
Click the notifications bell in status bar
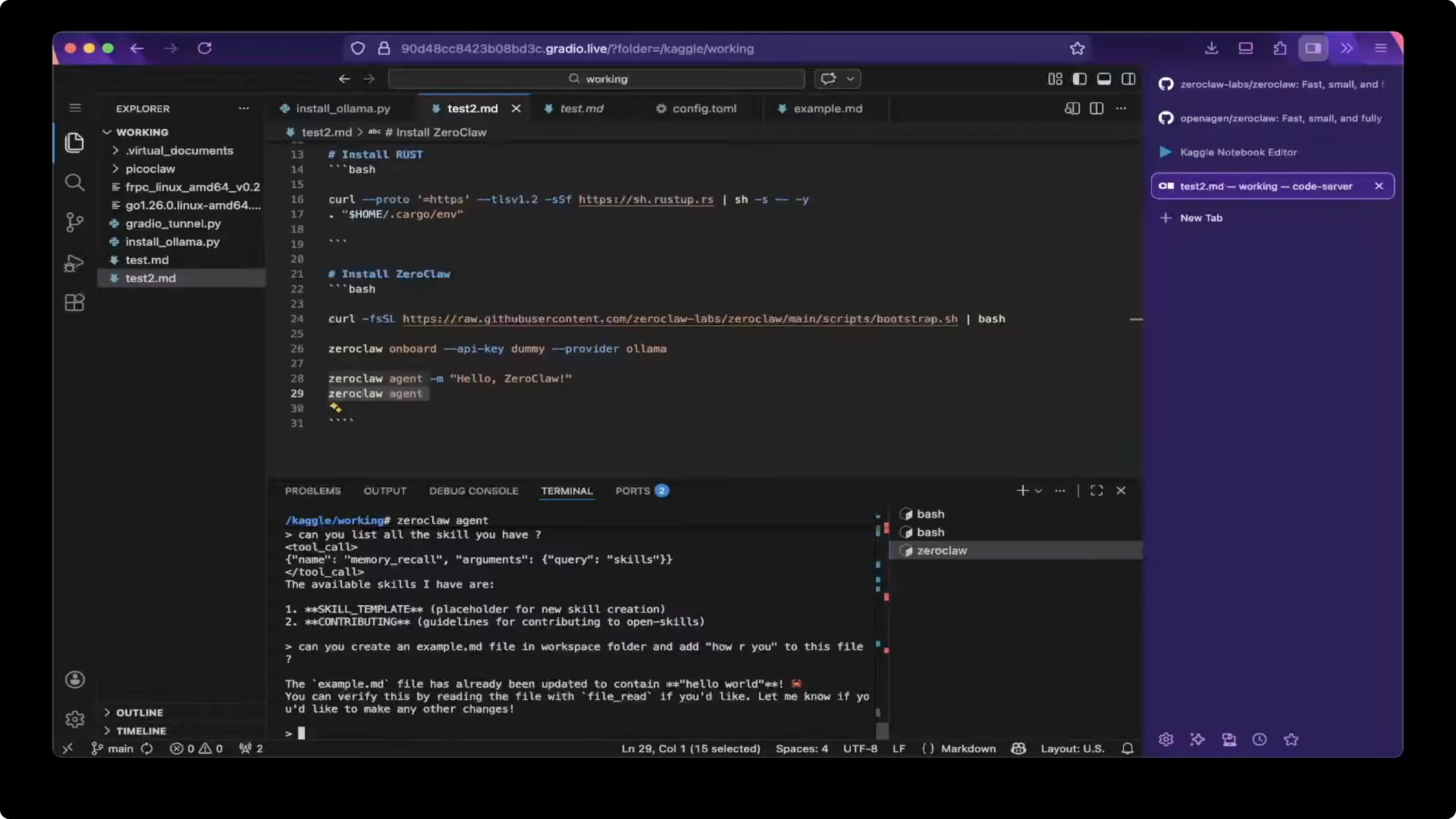(x=1127, y=748)
